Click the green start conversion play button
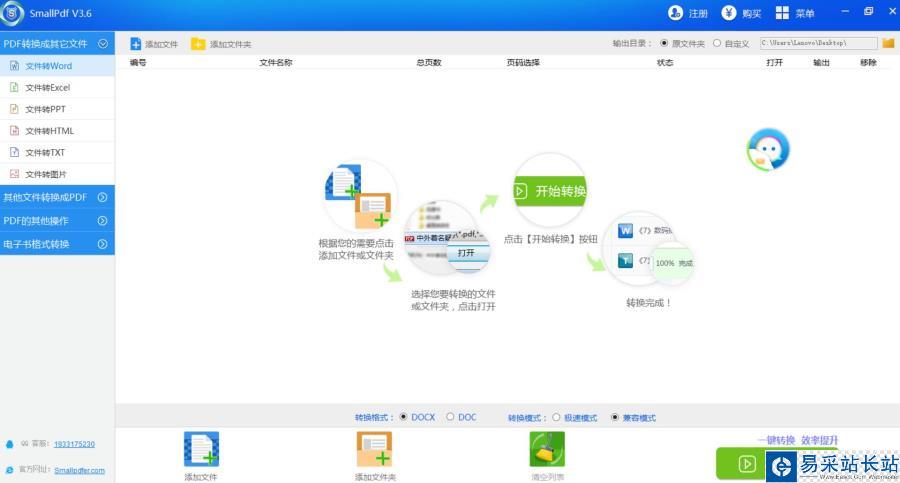 point(747,463)
